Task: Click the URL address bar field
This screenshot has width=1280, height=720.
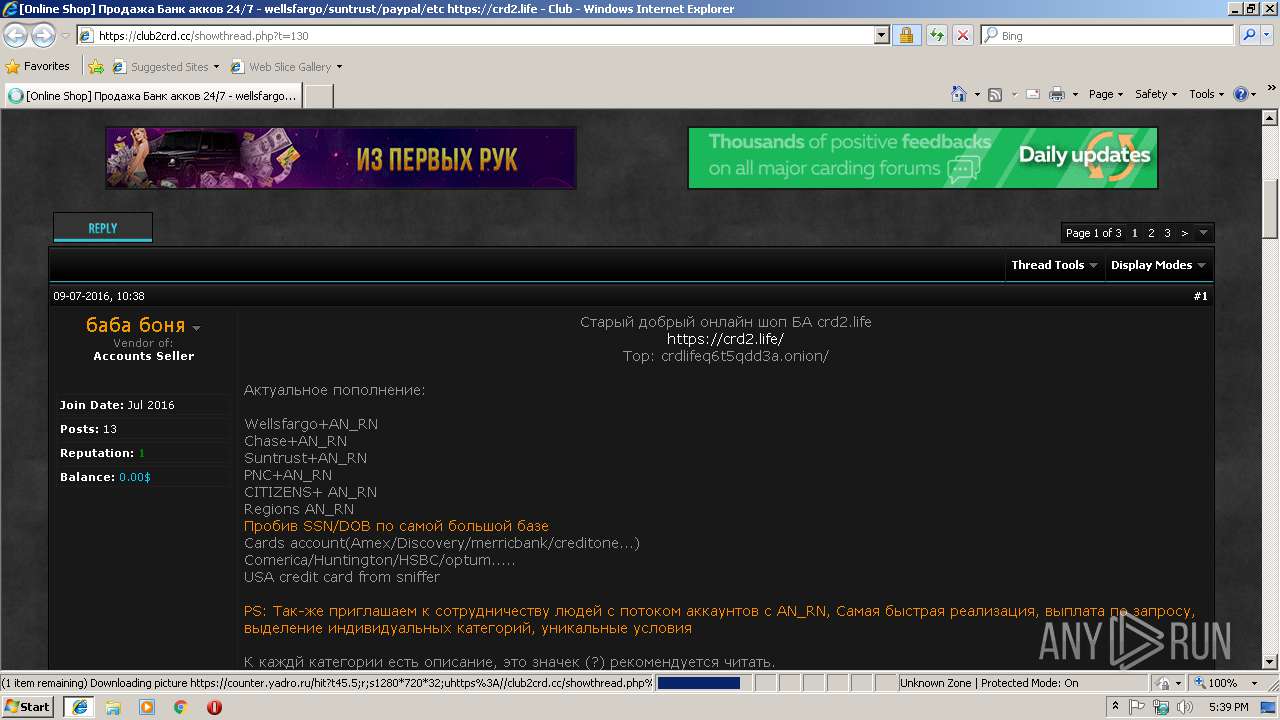Action: coord(475,35)
